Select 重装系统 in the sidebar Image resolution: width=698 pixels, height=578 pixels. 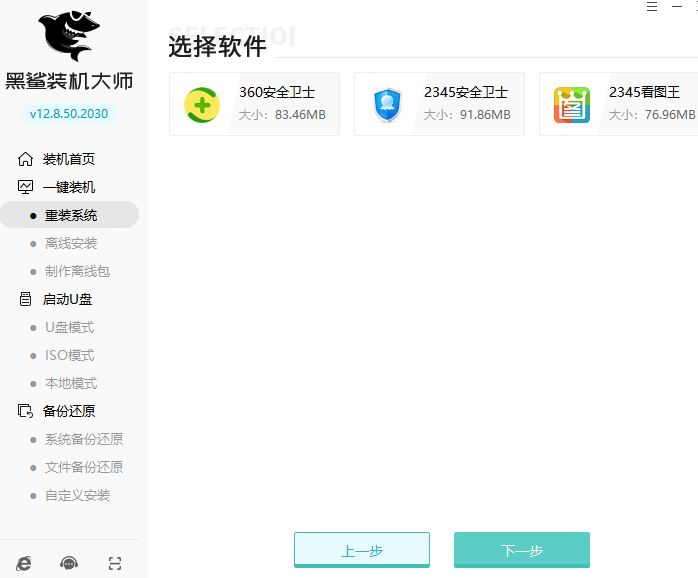(69, 215)
